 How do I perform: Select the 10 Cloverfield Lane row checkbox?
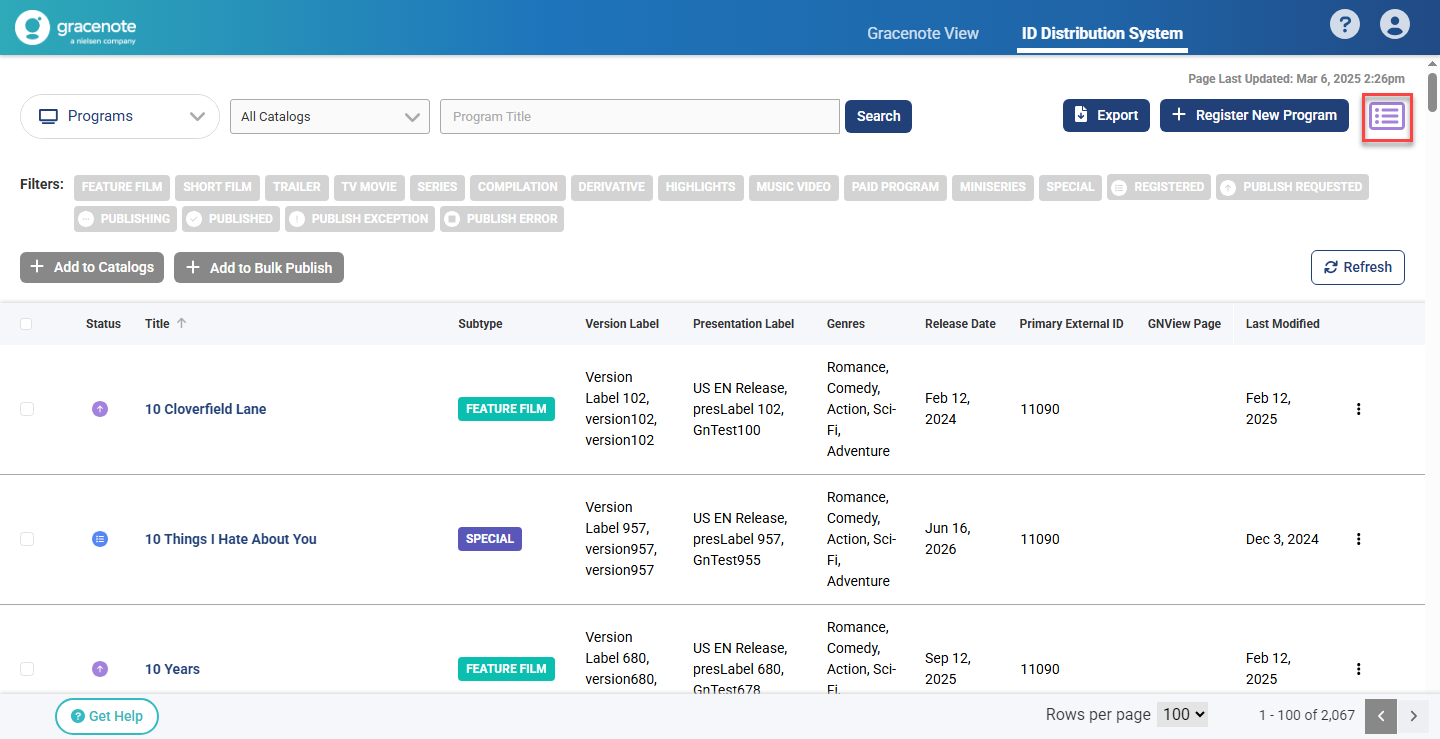(27, 409)
